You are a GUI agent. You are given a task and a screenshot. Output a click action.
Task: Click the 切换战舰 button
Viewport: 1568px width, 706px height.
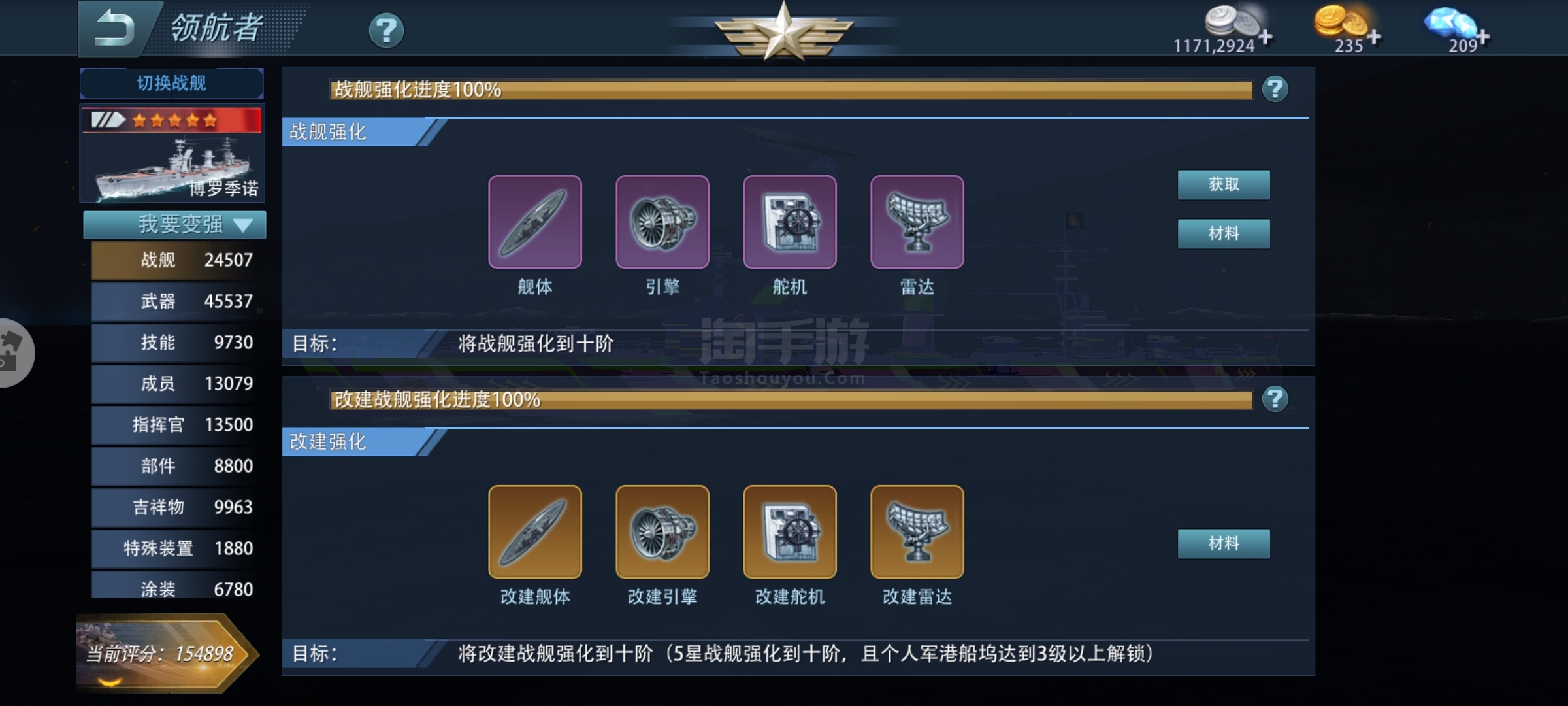[x=172, y=83]
